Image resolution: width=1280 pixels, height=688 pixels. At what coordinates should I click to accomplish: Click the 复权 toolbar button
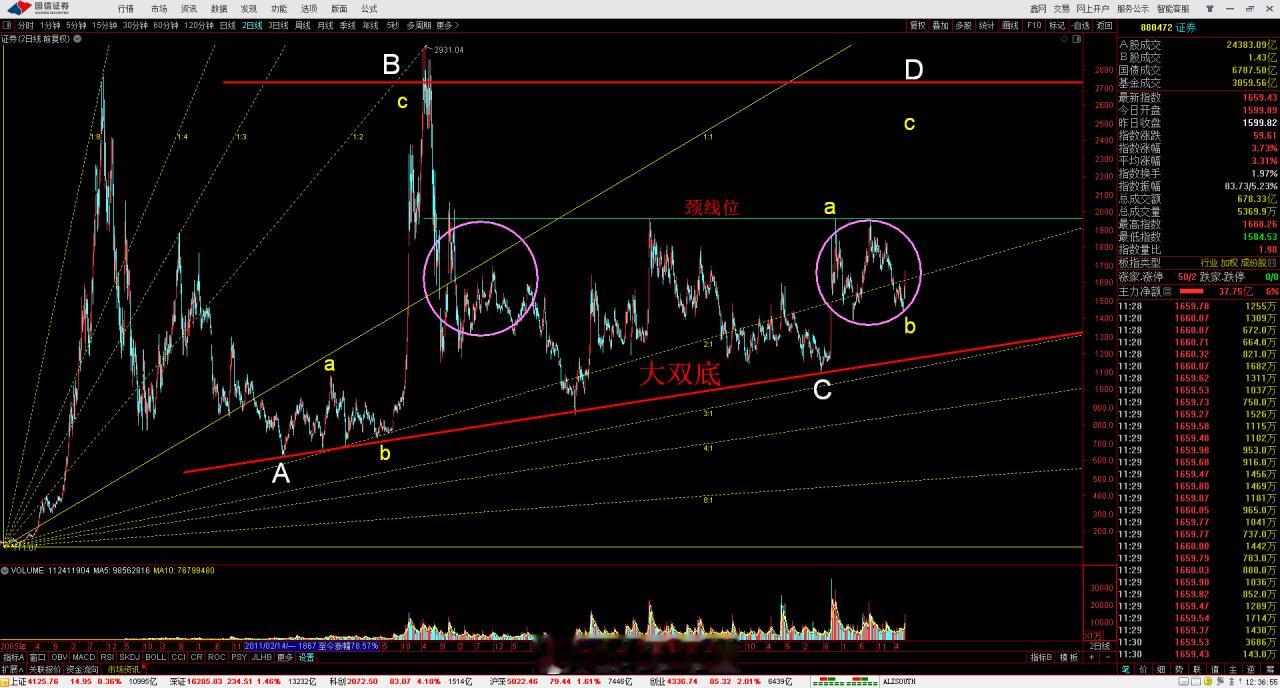[917, 25]
